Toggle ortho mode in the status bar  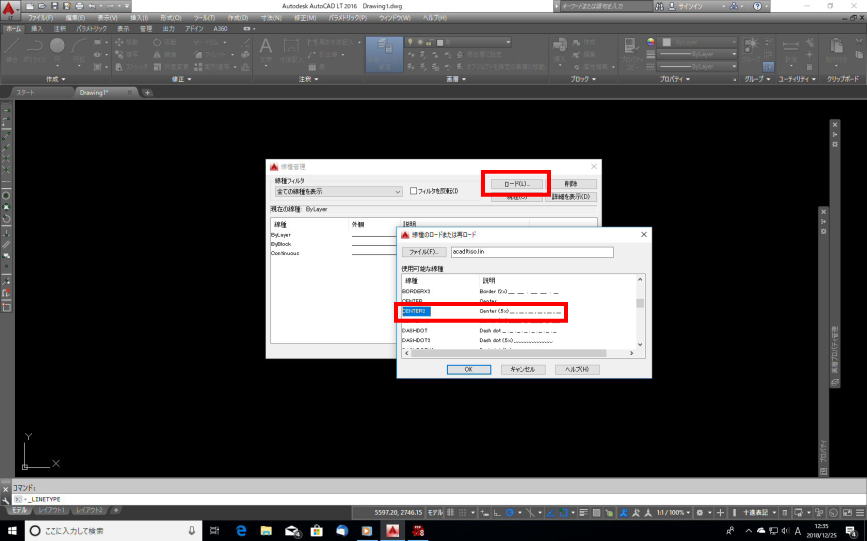tap(497, 513)
